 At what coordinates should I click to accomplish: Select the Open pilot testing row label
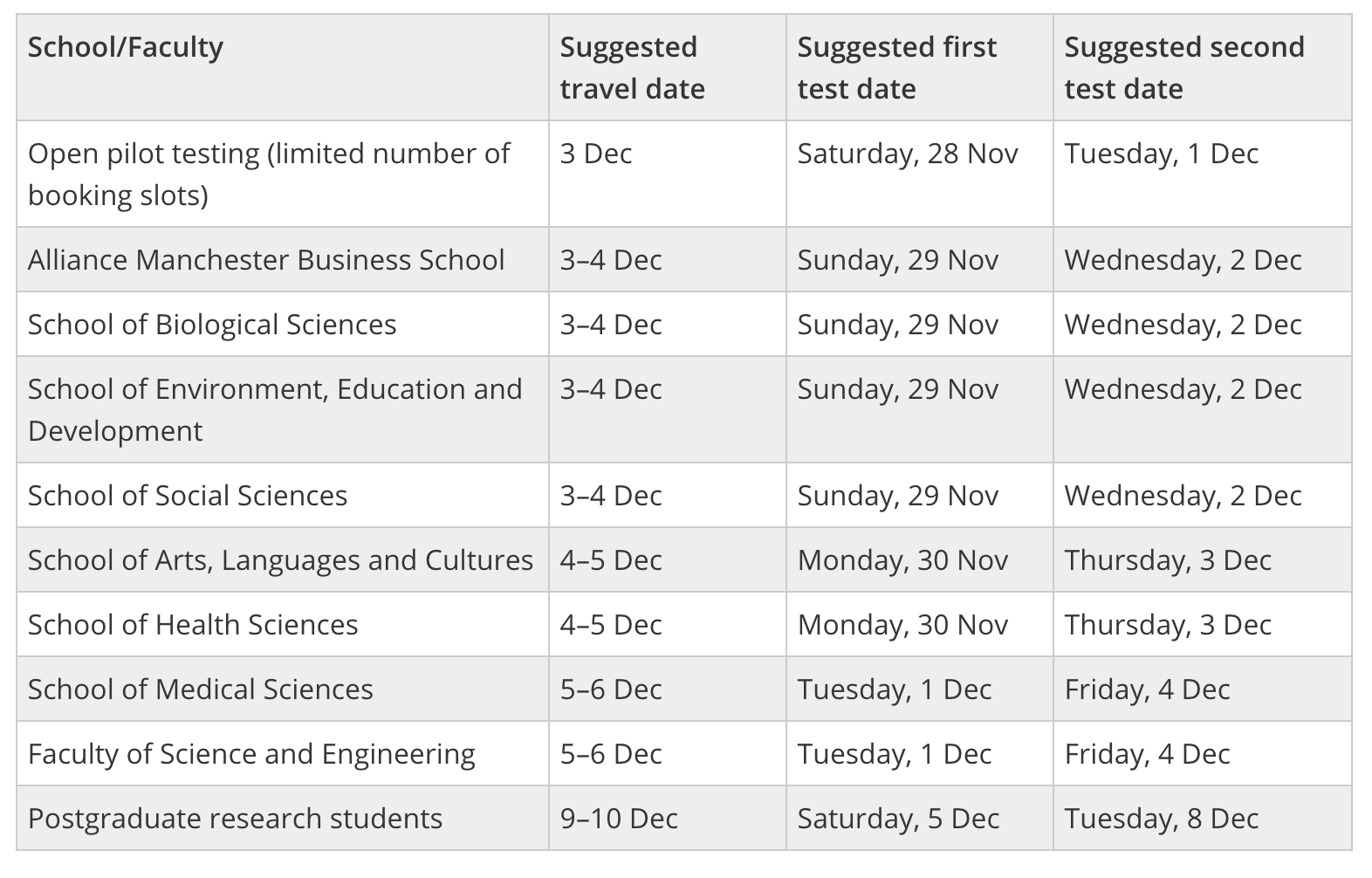(269, 174)
